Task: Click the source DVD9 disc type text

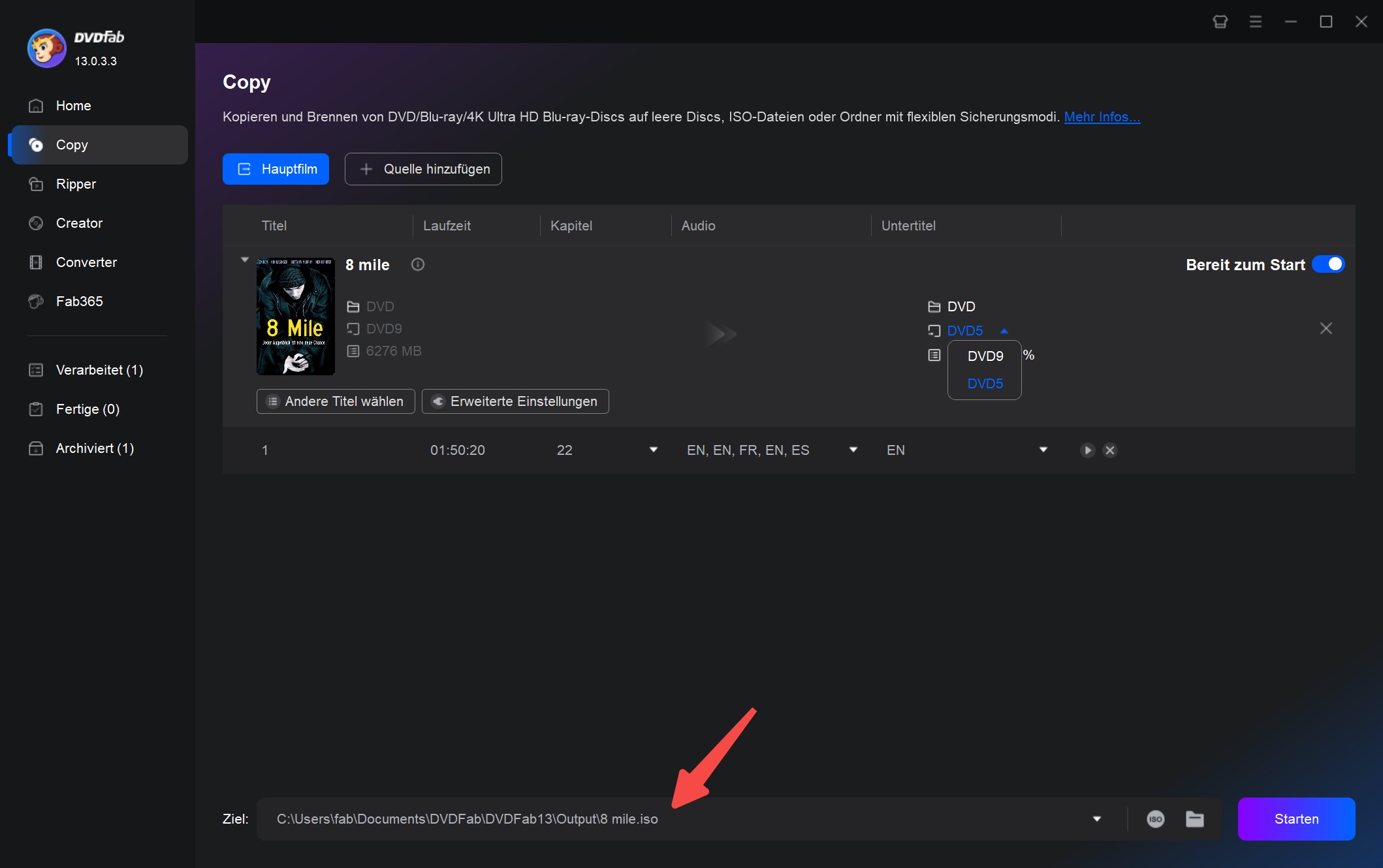Action: tap(384, 329)
